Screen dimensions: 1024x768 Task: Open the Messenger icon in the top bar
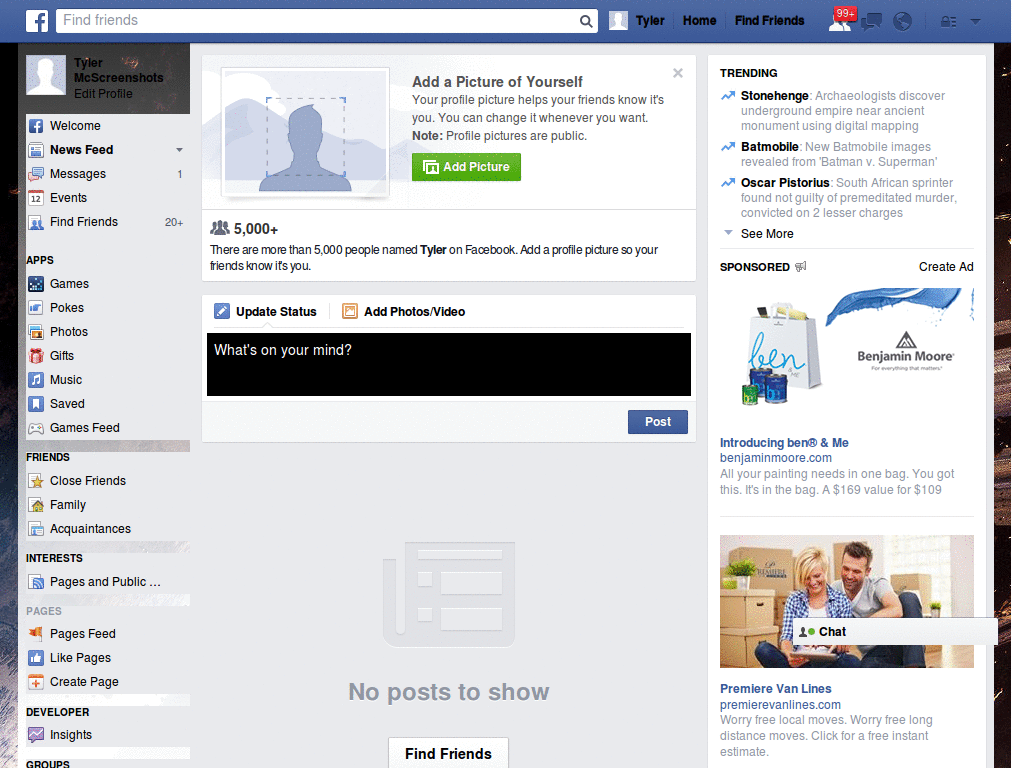pos(871,21)
